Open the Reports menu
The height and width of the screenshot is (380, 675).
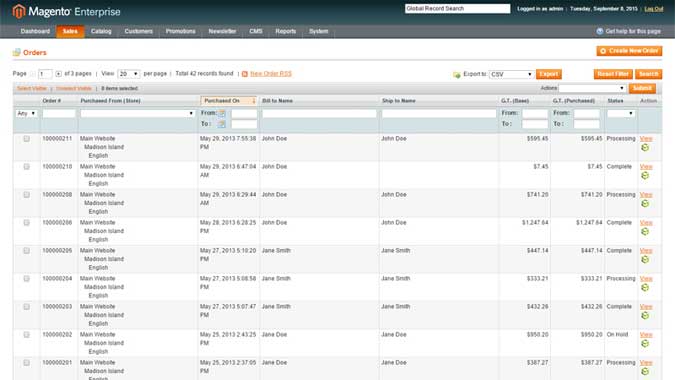[285, 31]
